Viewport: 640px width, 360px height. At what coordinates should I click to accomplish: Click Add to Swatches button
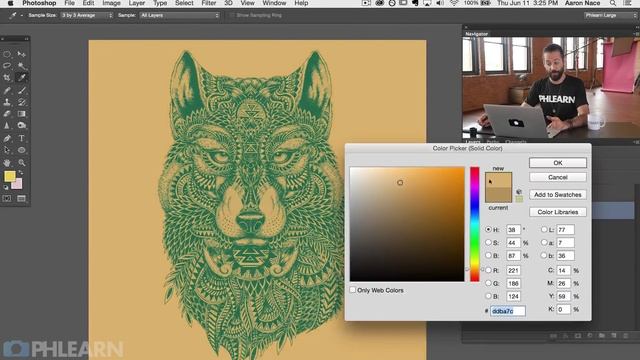[558, 195]
